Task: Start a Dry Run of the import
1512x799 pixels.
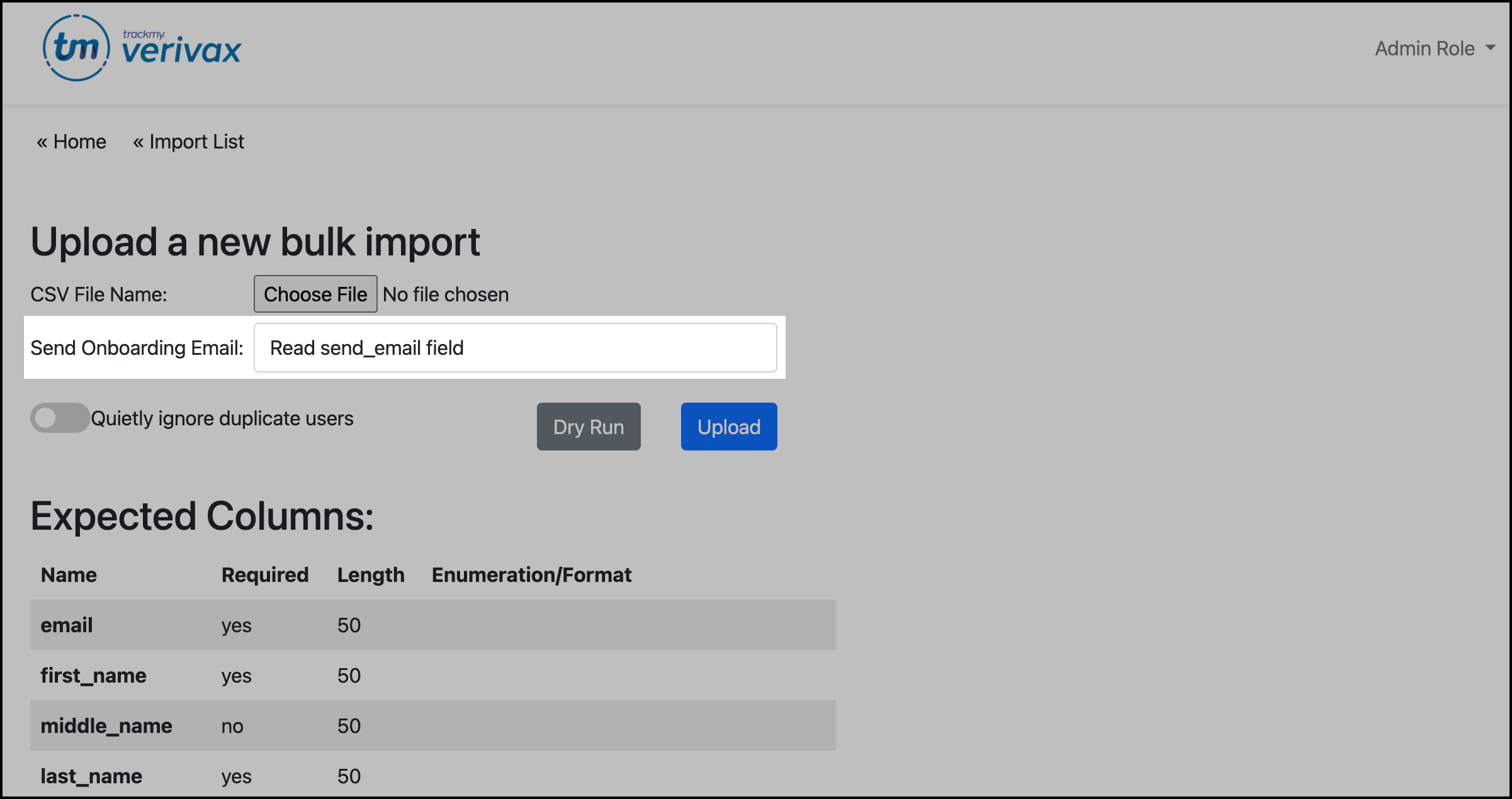Action: tap(588, 426)
